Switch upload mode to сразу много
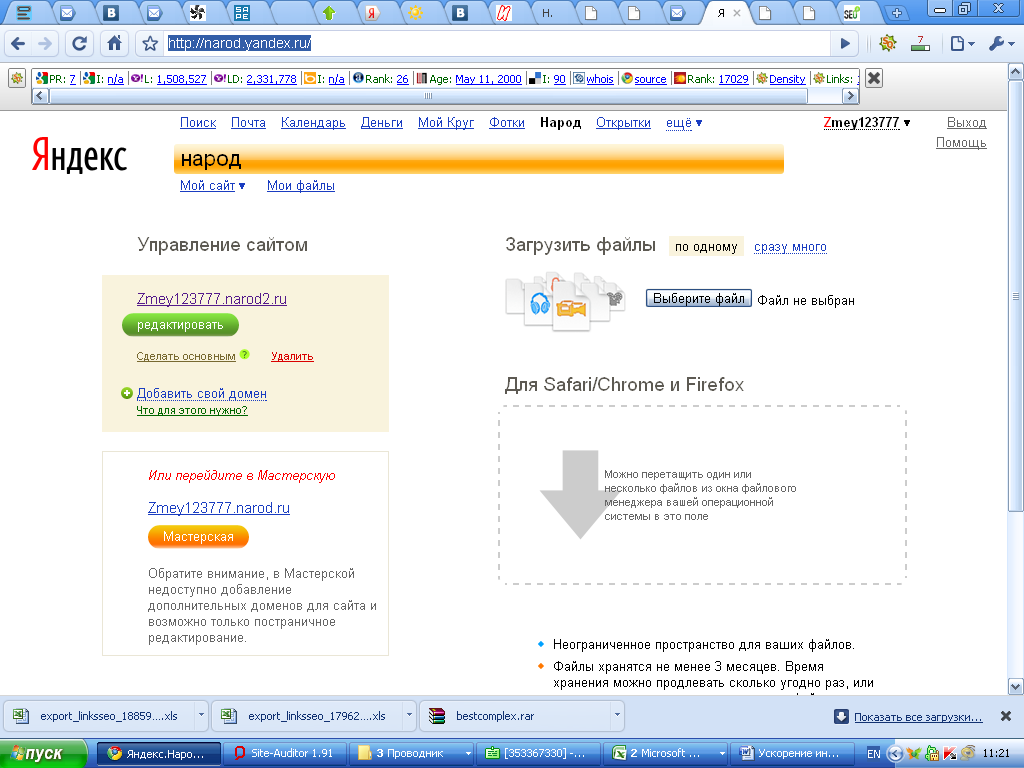This screenshot has width=1024, height=768. (x=790, y=247)
